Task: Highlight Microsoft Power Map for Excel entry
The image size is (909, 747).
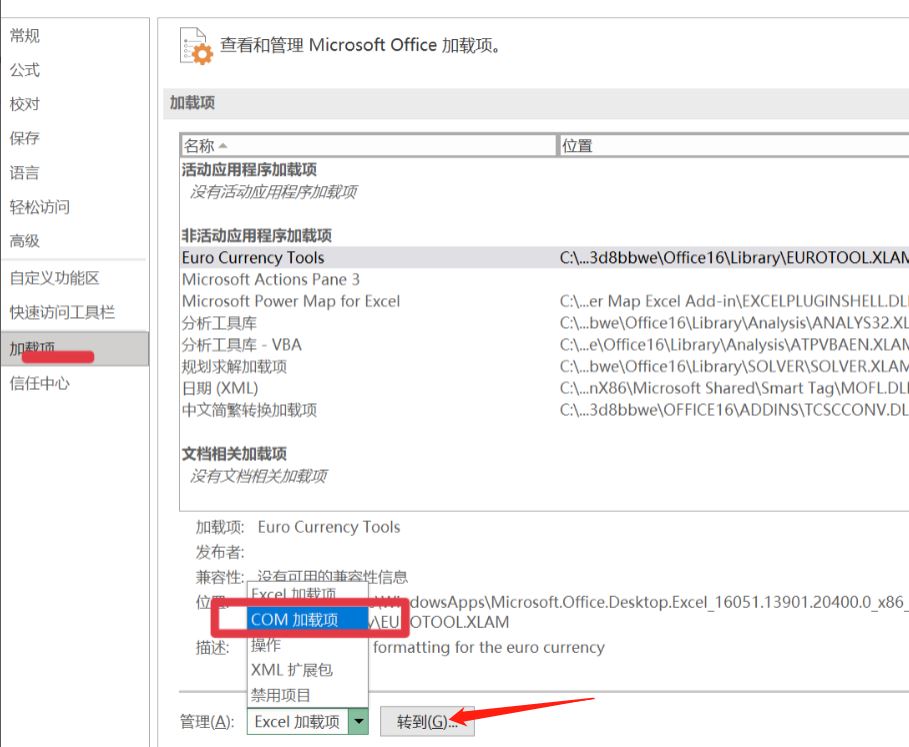Action: click(x=291, y=301)
